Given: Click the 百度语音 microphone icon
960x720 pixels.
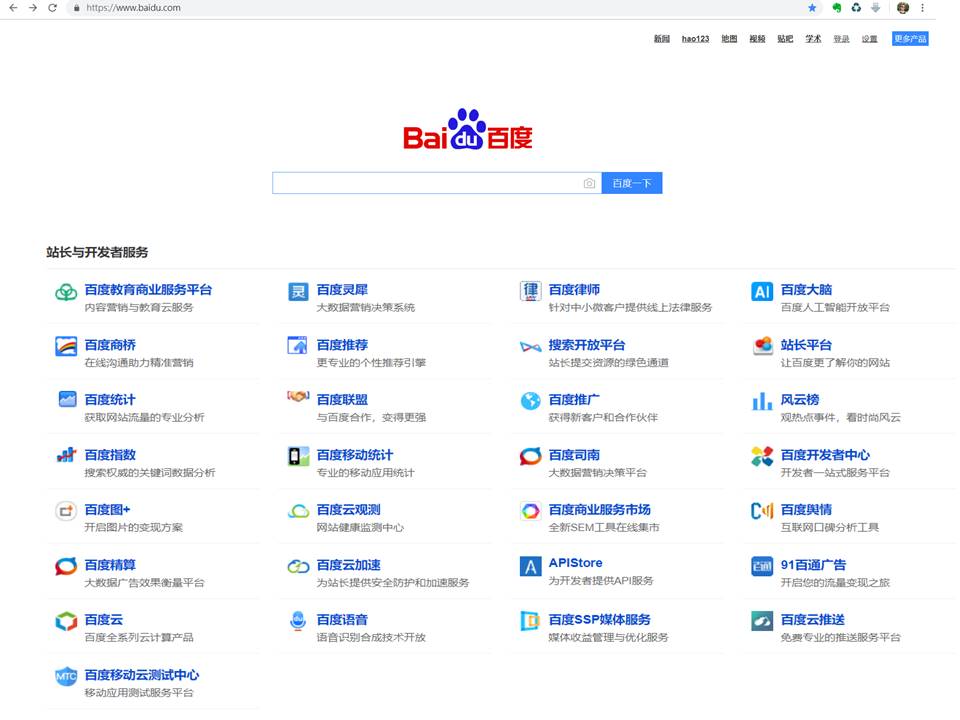Looking at the screenshot, I should (x=298, y=621).
